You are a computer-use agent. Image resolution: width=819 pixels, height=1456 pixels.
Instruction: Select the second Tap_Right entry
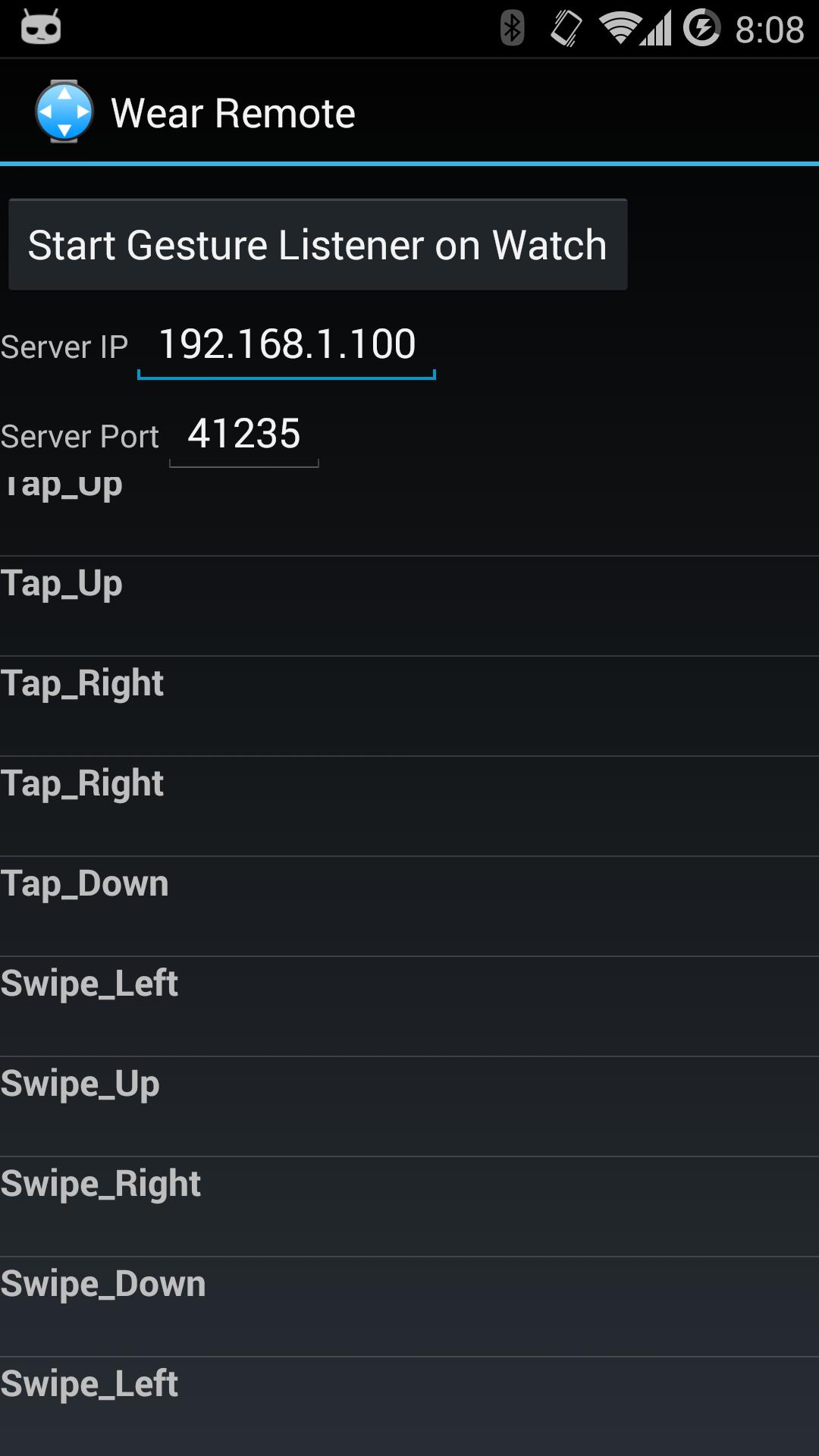[409, 807]
